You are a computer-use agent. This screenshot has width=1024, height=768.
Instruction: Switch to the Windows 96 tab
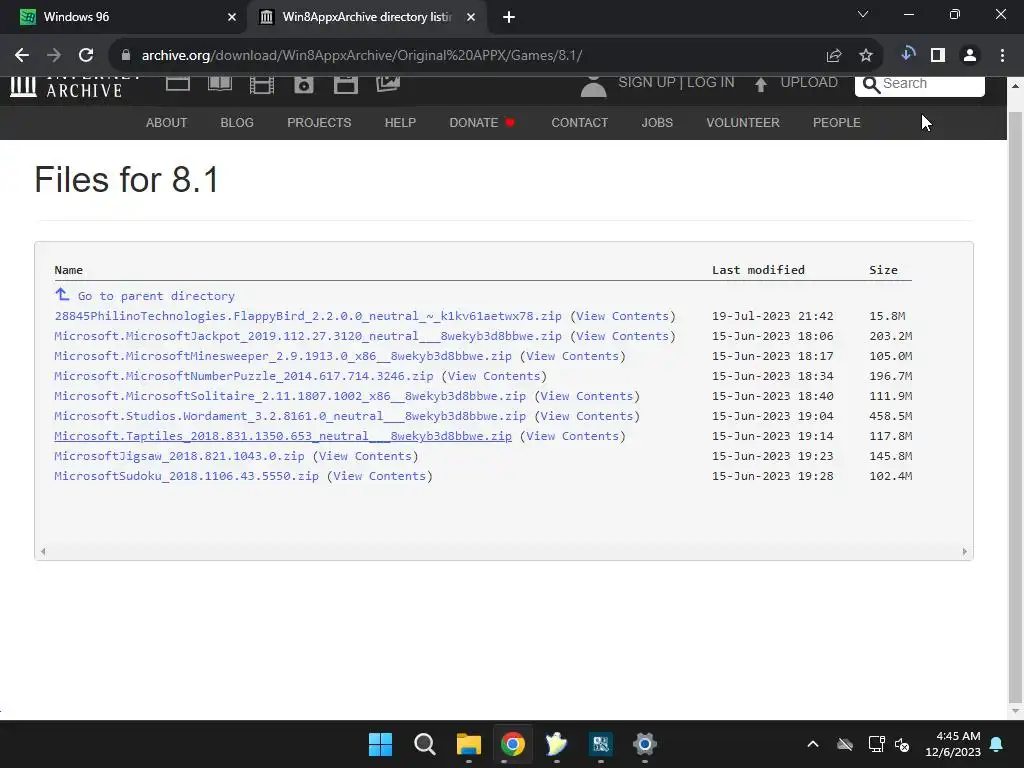tap(124, 17)
